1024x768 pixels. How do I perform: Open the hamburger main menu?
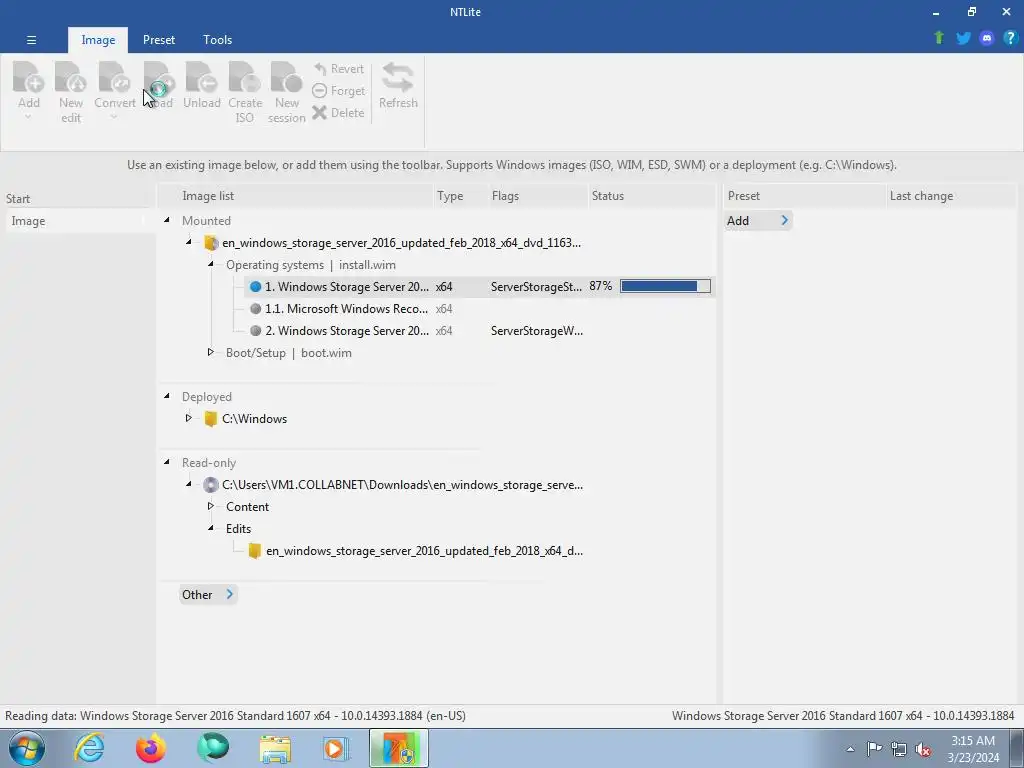(x=31, y=40)
